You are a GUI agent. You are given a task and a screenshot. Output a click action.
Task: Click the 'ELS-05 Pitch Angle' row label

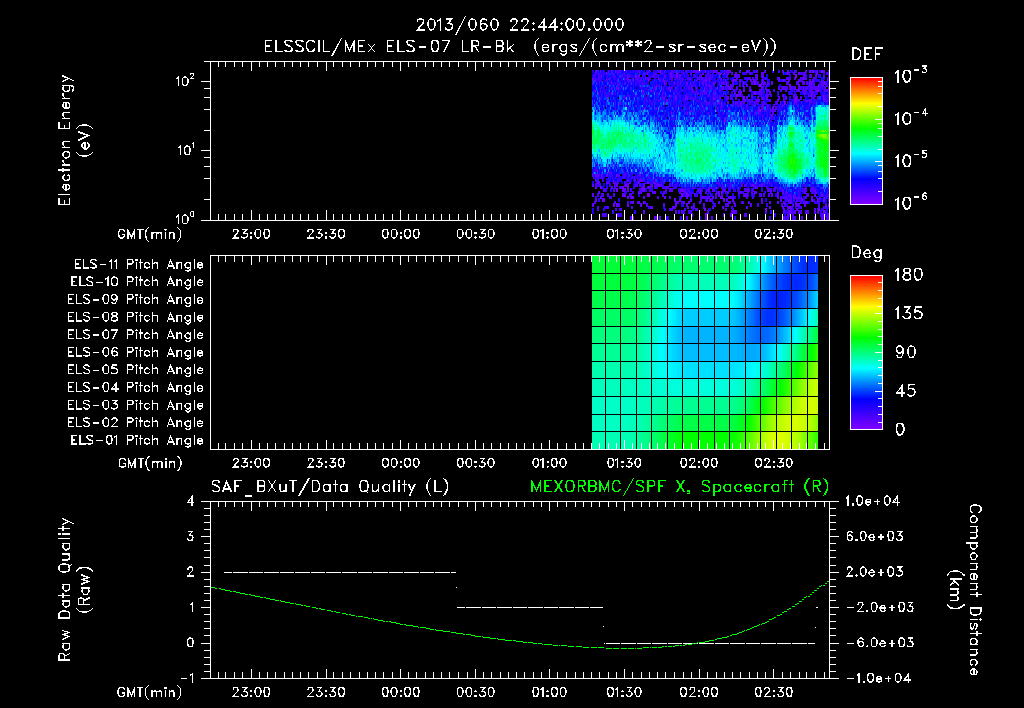click(135, 370)
